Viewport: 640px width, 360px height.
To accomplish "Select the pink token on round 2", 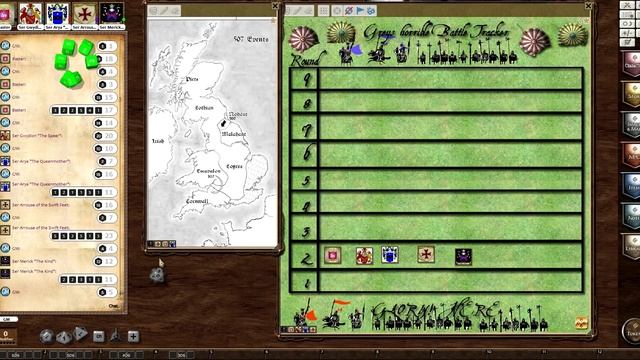I will pos(332,256).
